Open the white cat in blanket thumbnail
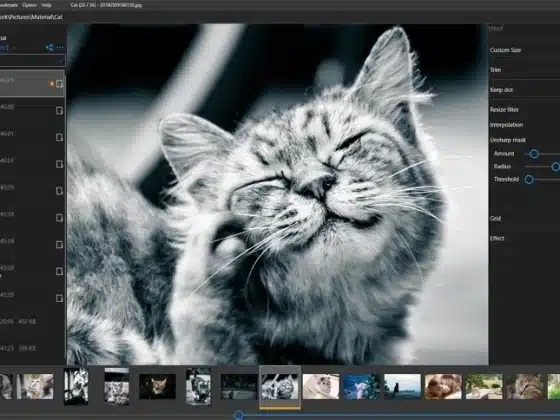 pyautogui.click(x=321, y=387)
